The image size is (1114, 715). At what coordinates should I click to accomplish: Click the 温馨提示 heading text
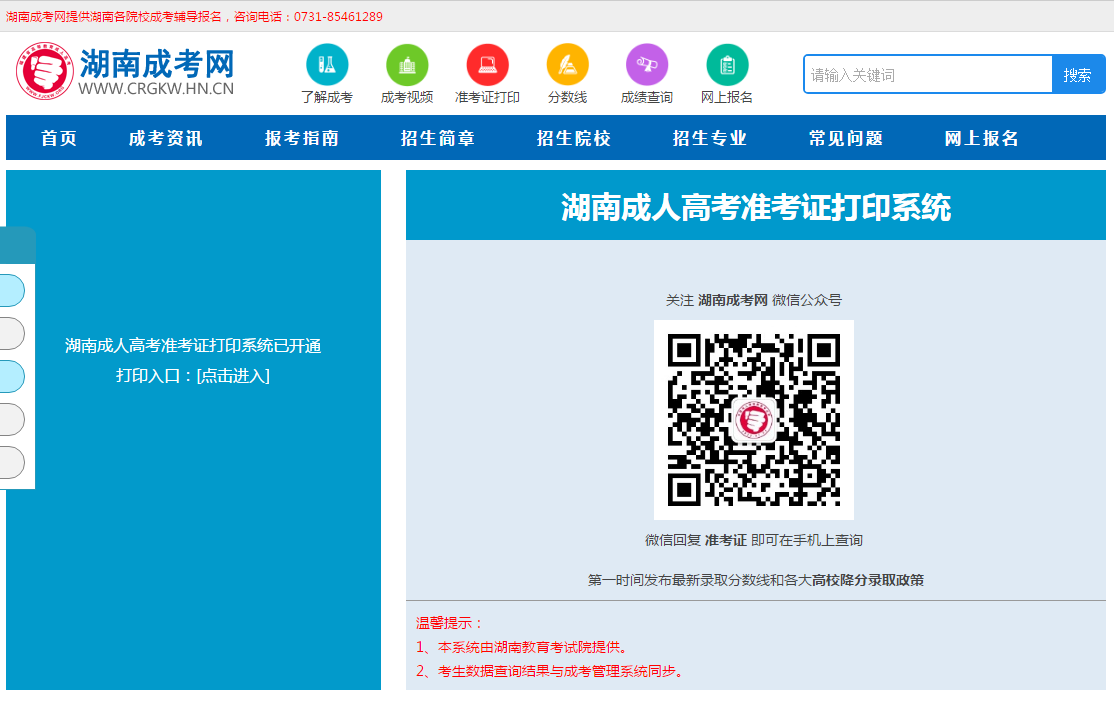pyautogui.click(x=449, y=623)
